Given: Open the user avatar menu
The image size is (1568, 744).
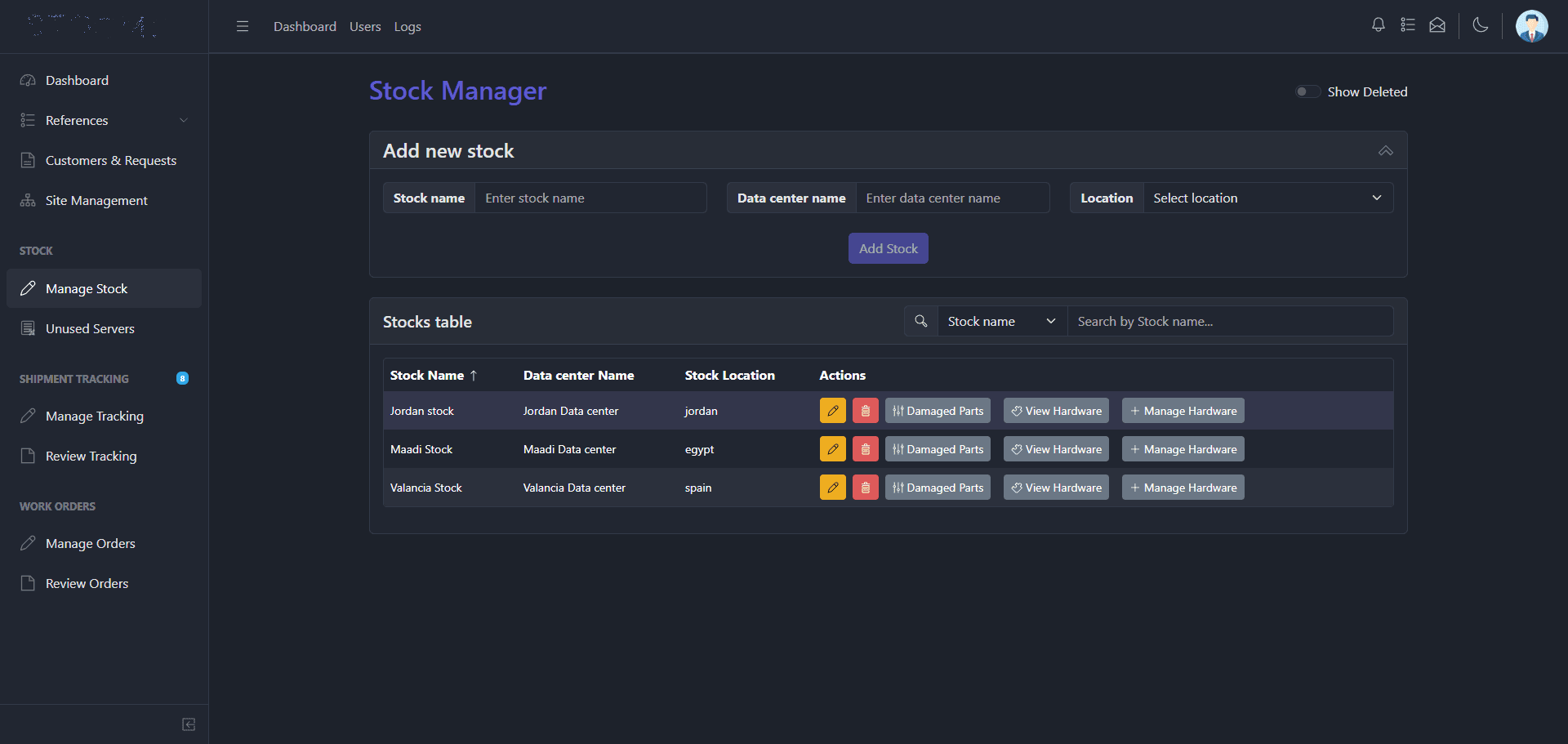Looking at the screenshot, I should click(x=1532, y=26).
